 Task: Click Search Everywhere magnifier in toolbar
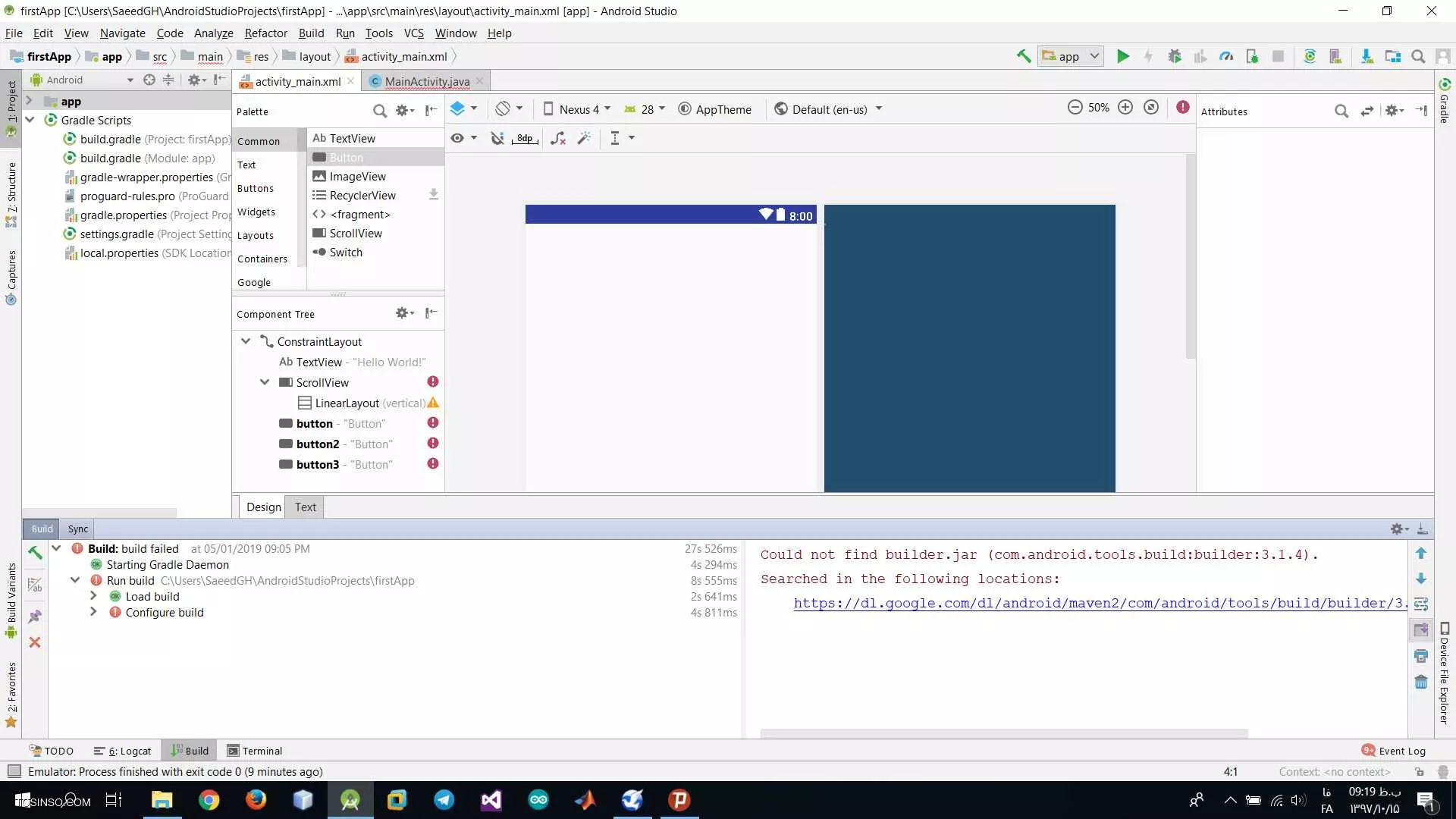tap(1418, 56)
